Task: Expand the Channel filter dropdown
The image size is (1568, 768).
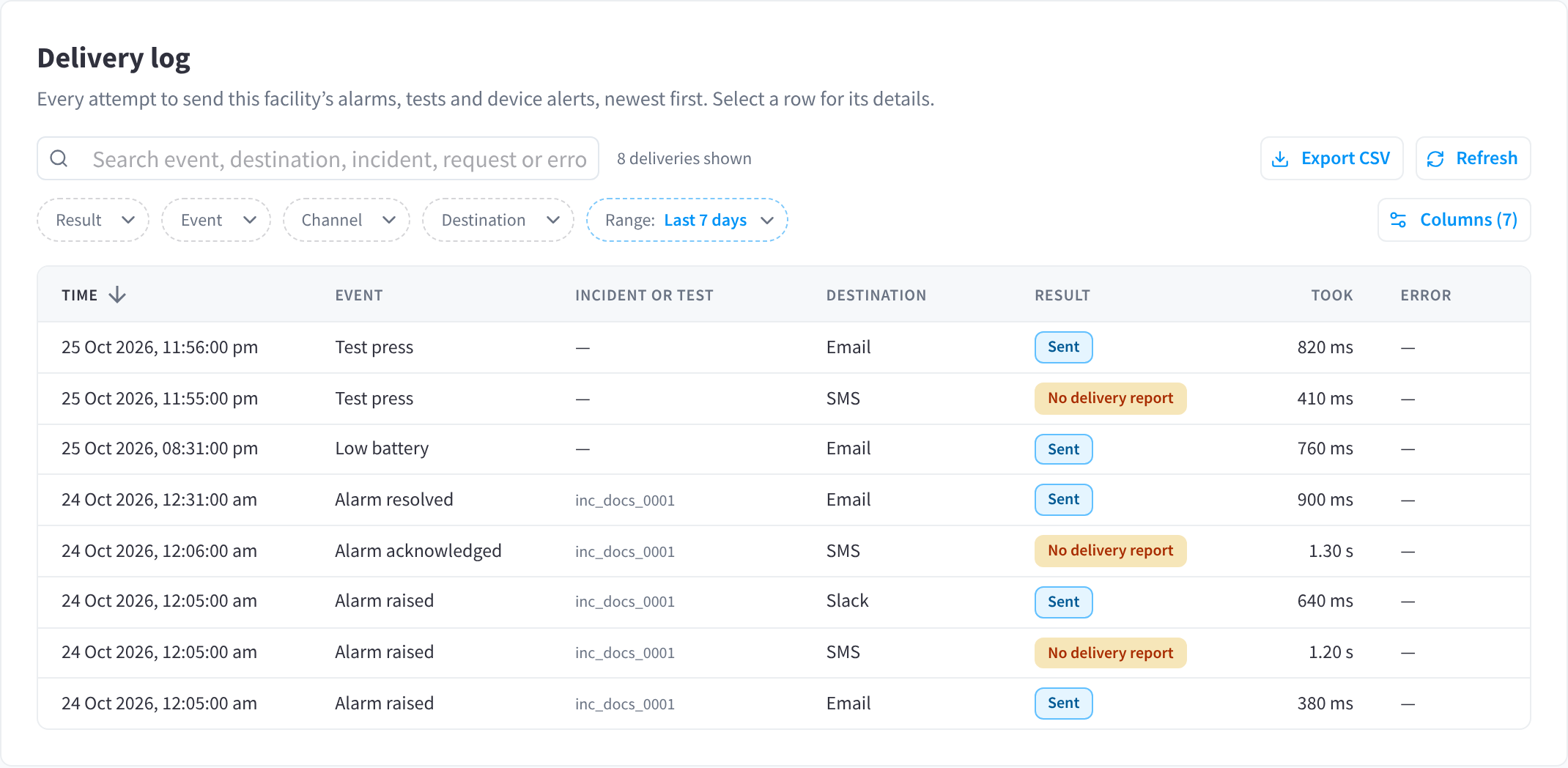Action: click(x=347, y=220)
